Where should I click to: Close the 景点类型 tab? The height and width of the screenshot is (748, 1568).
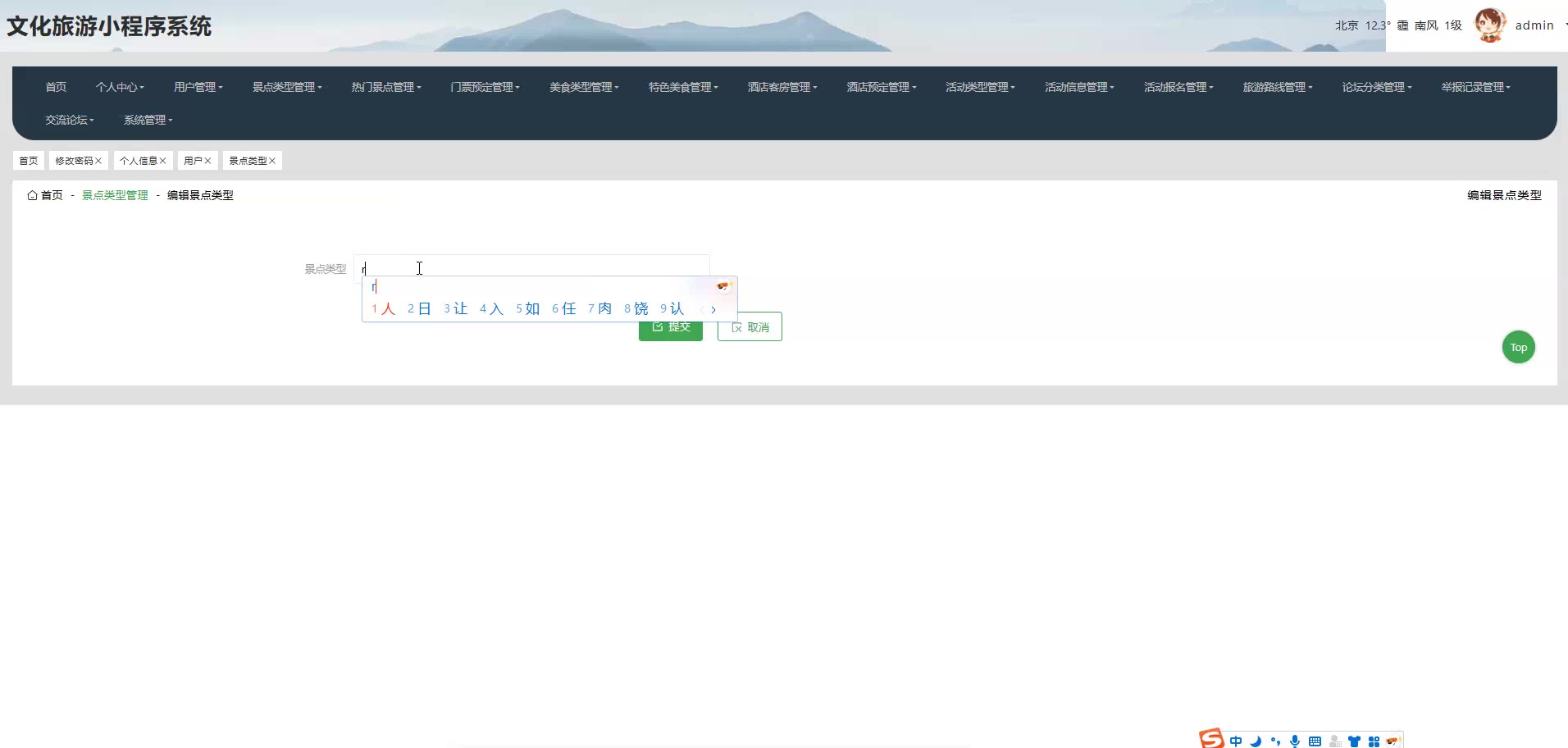pyautogui.click(x=272, y=161)
